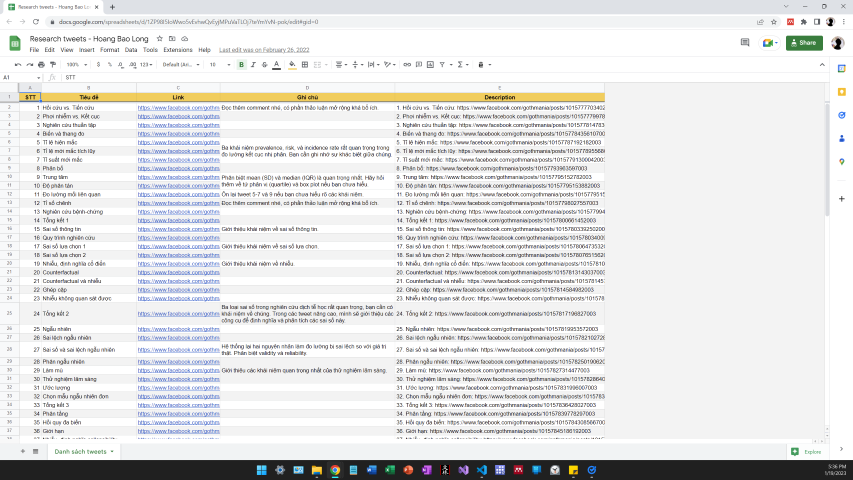This screenshot has height=480, width=853.
Task: Open the text color picker
Action: point(276,65)
